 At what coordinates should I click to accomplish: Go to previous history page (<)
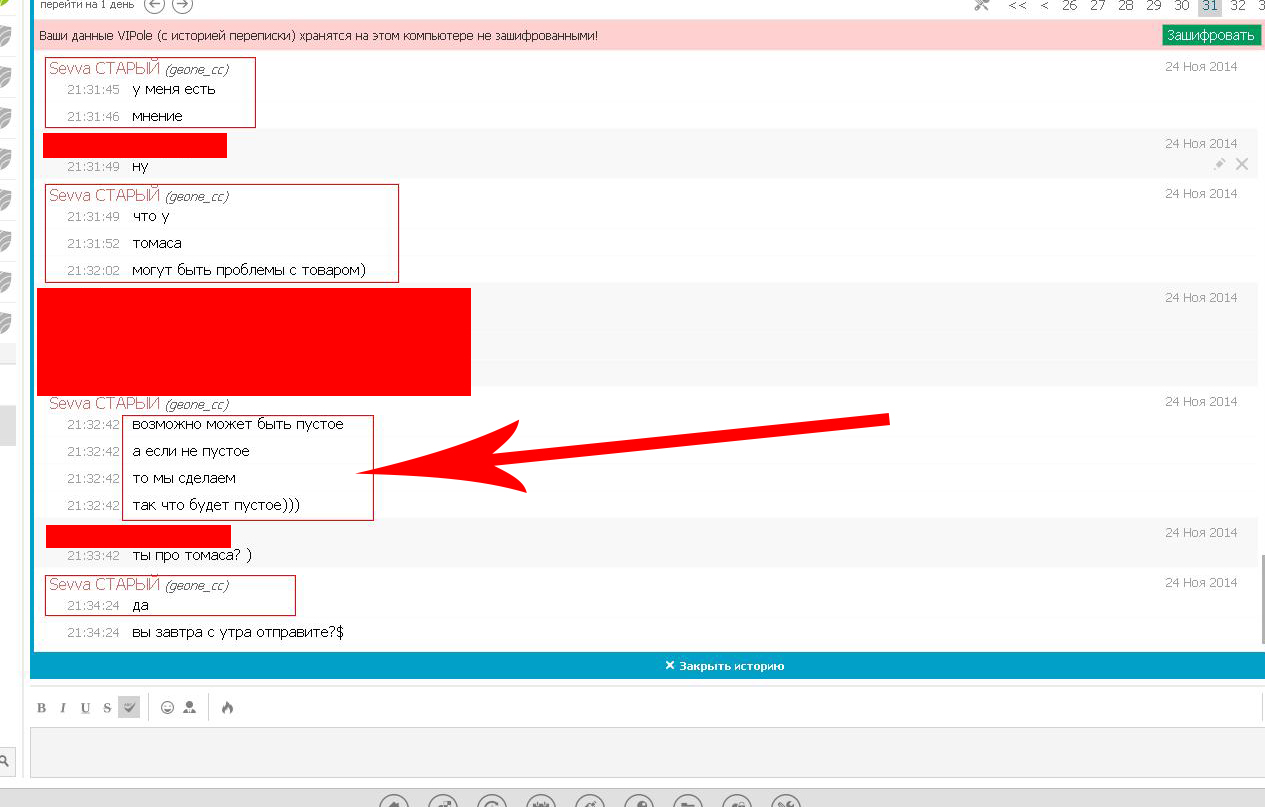tap(1044, 6)
